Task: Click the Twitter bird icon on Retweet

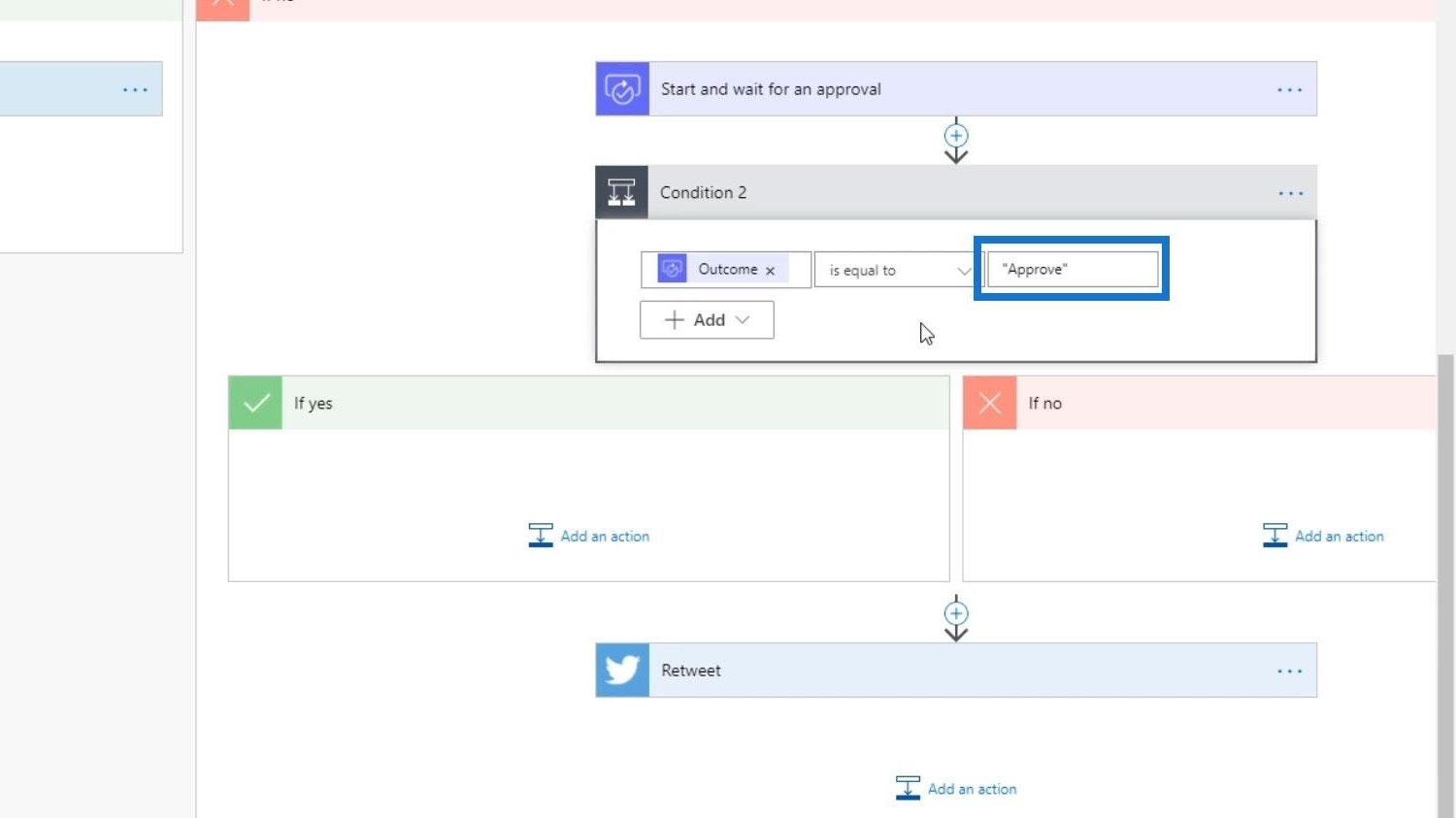Action: point(622,671)
